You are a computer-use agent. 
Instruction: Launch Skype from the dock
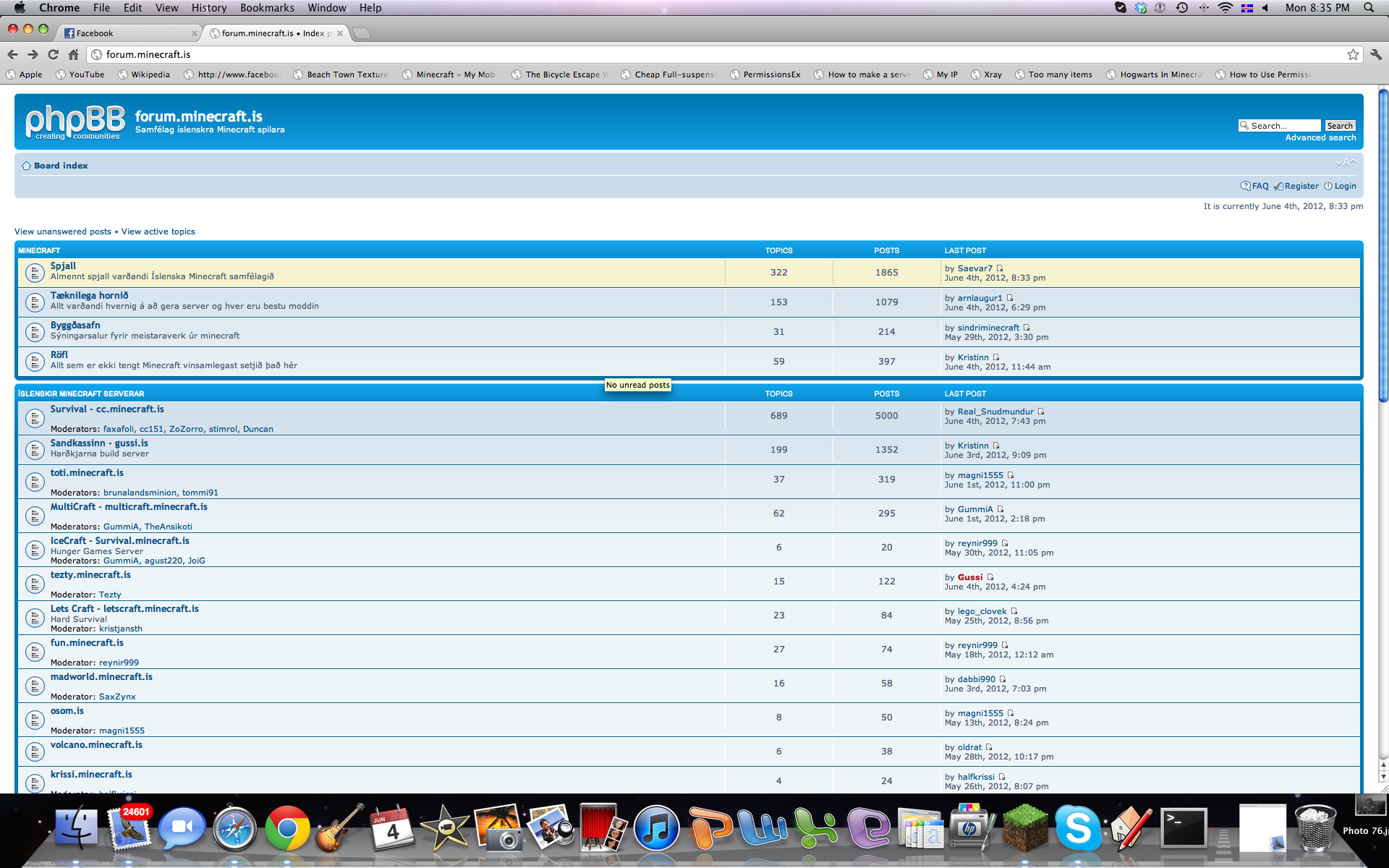[1078, 828]
